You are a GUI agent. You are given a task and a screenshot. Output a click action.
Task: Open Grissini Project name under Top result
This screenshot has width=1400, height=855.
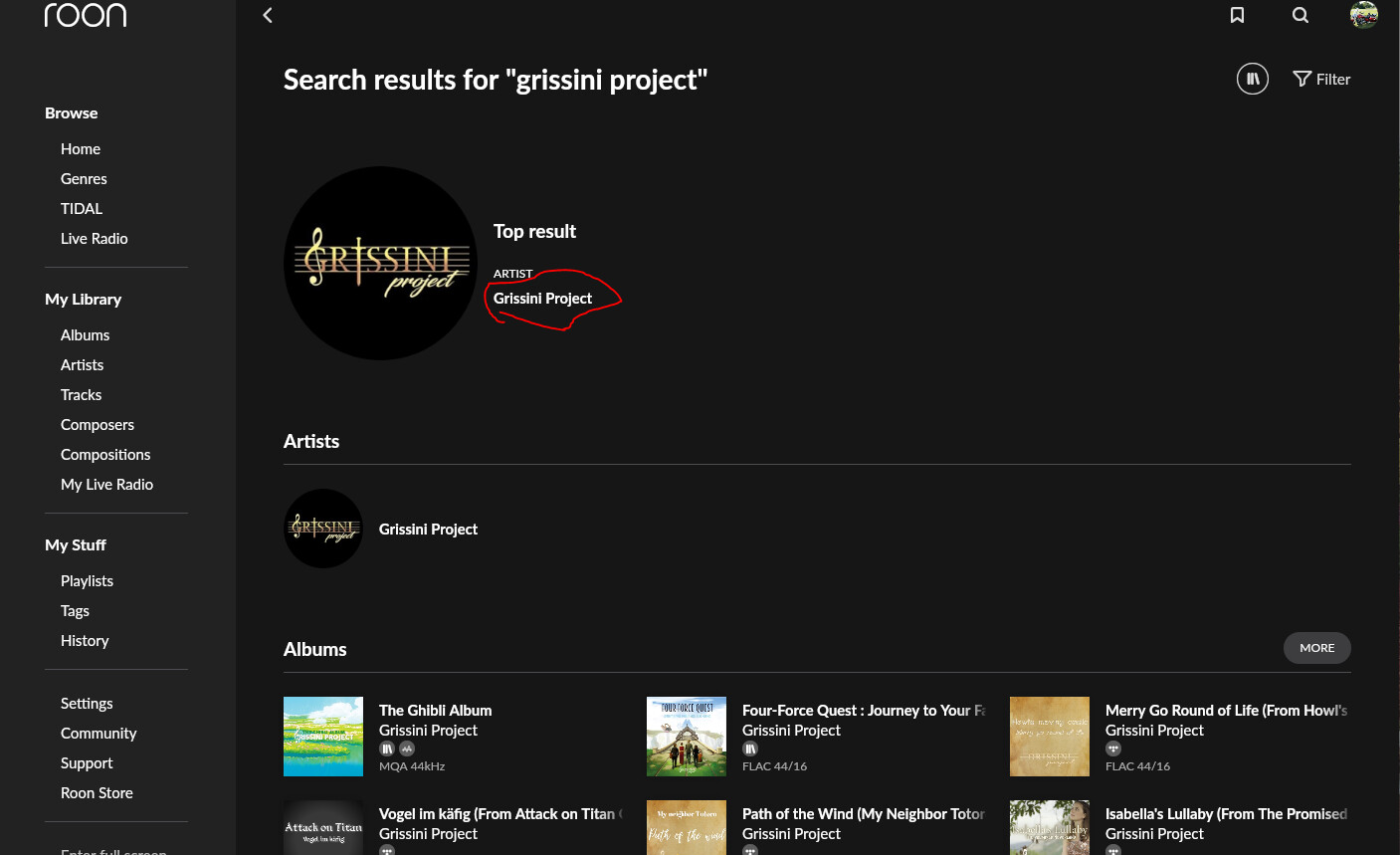(542, 299)
